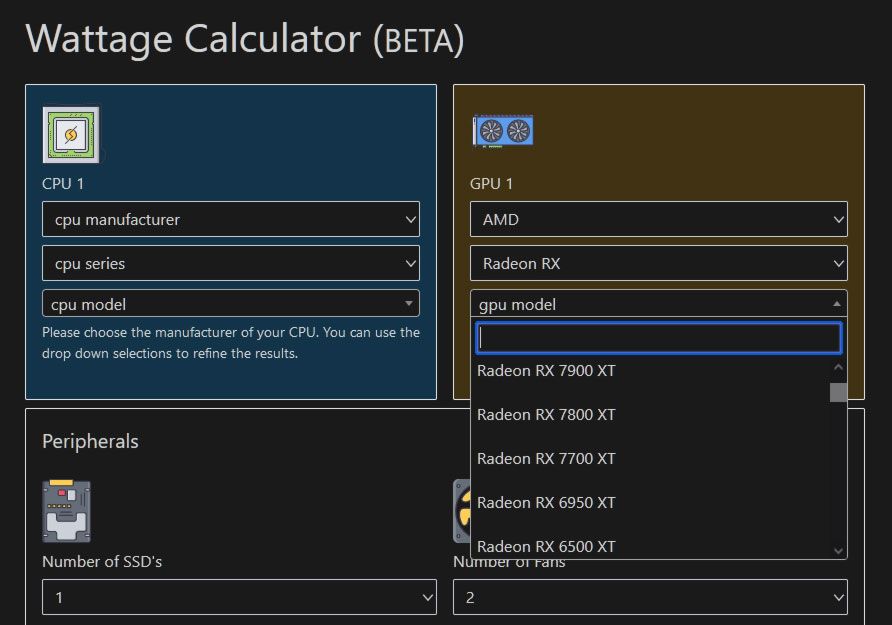
Task: Open the cpu model dropdown
Action: (x=230, y=304)
